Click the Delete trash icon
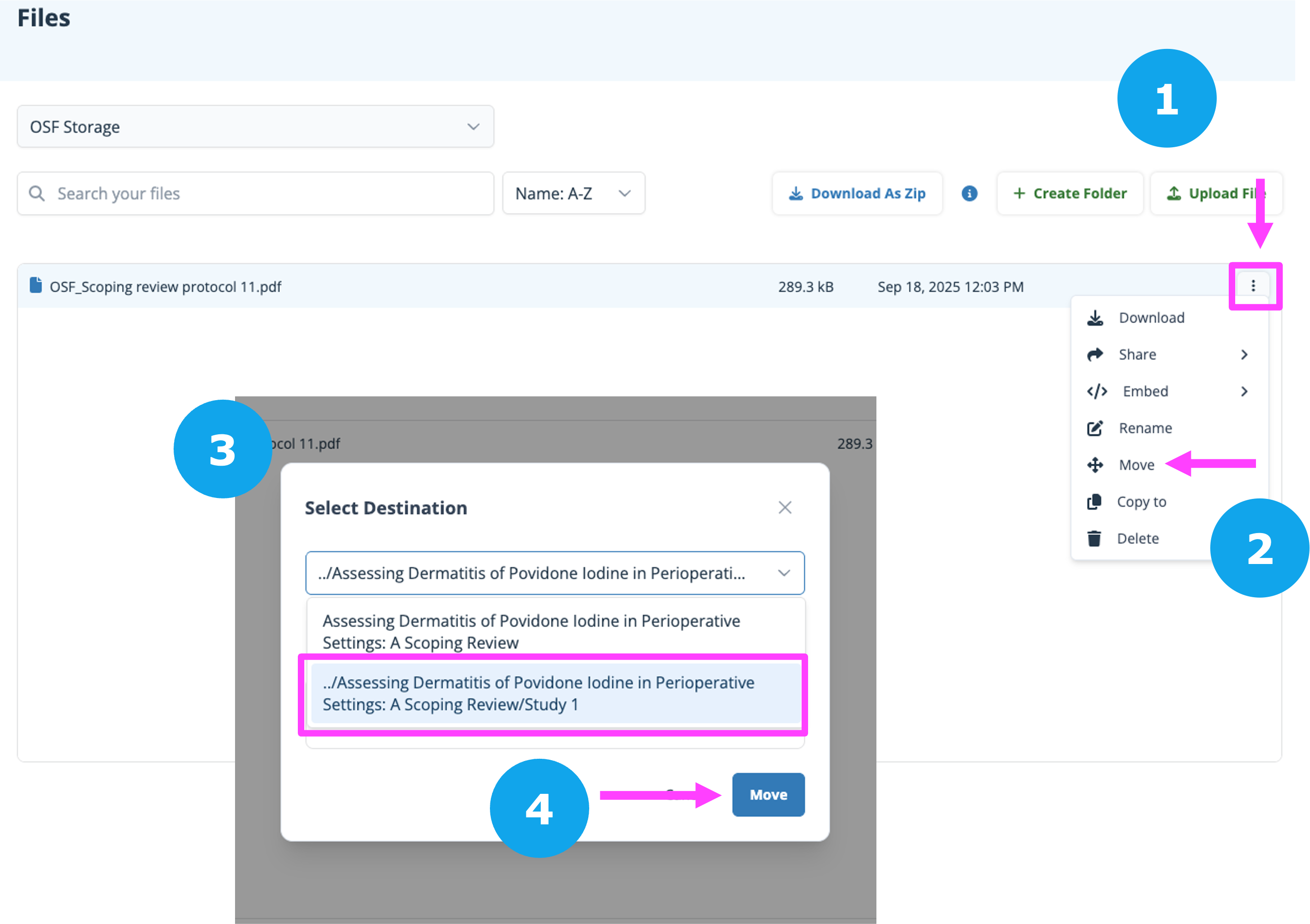 pyautogui.click(x=1094, y=539)
